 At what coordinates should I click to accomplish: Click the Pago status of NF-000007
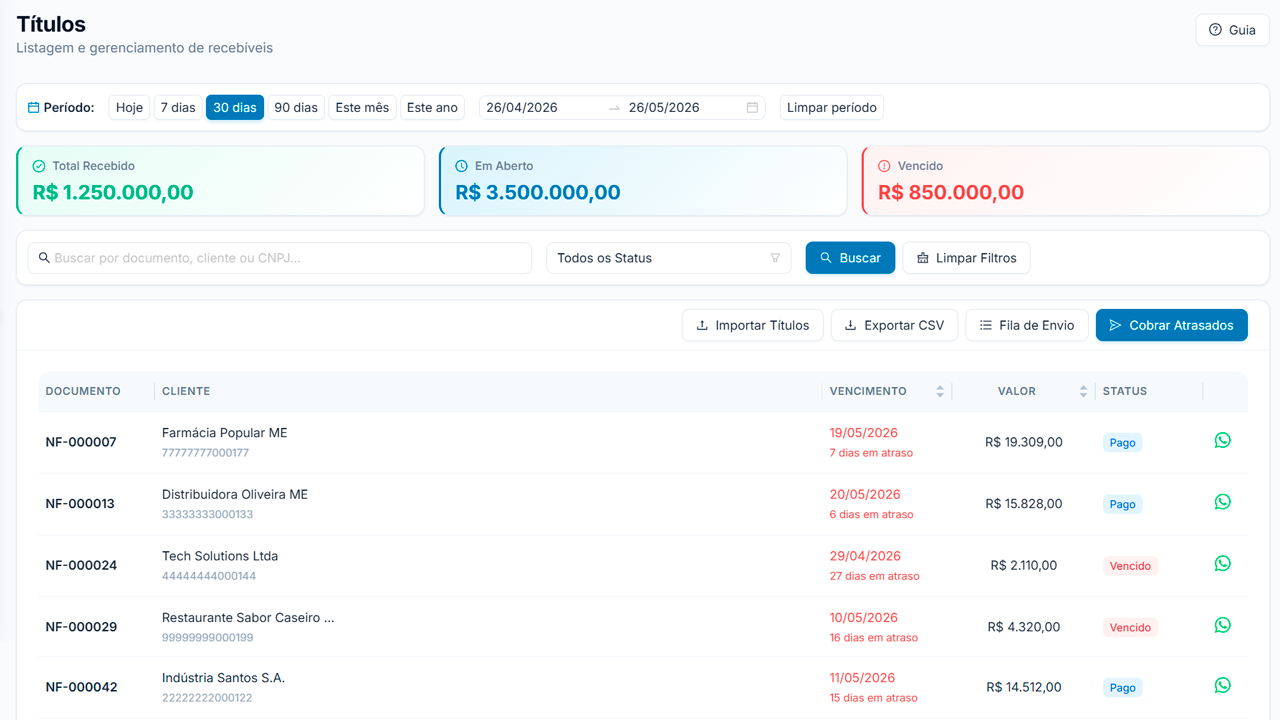pos(1122,442)
